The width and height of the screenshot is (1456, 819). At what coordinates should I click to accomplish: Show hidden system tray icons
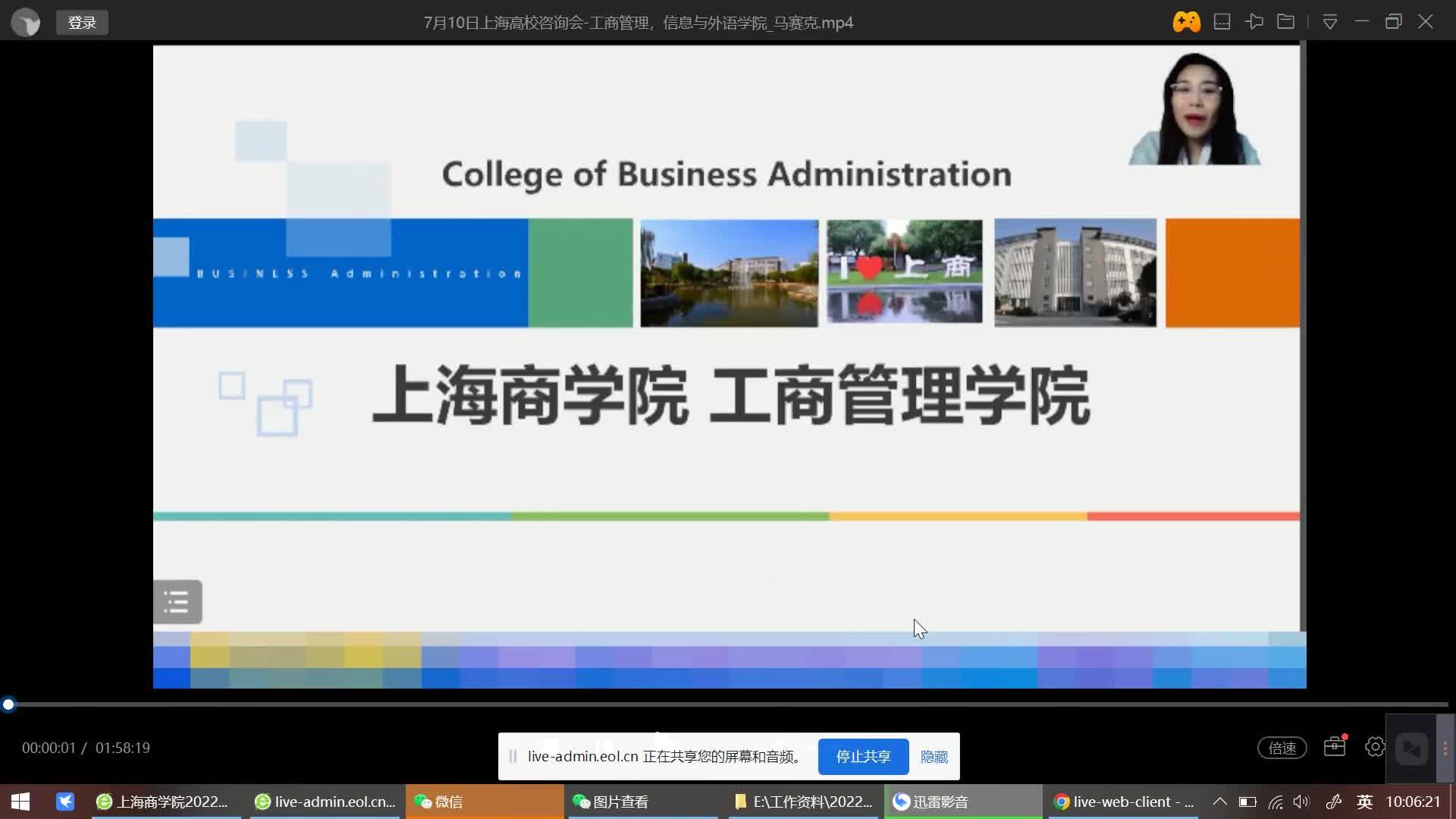[x=1219, y=802]
